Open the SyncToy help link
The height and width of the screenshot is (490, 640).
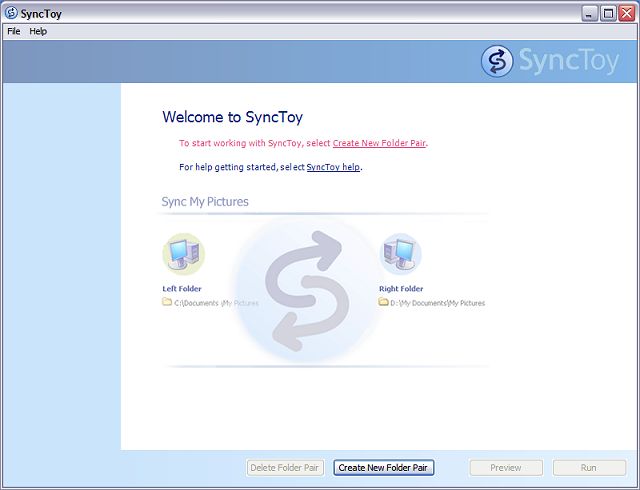333,167
